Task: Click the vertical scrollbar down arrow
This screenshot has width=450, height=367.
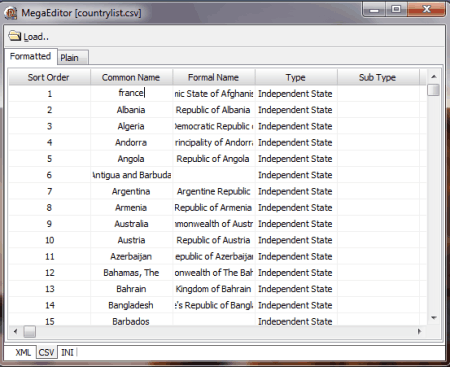Action: (x=434, y=318)
